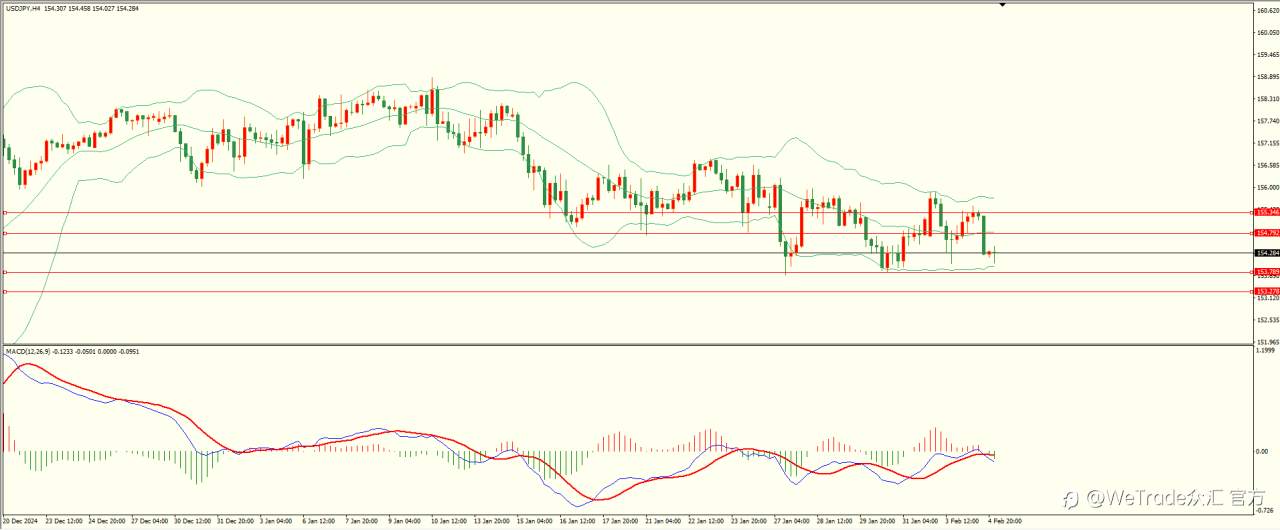This screenshot has height=530, width=1280.
Task: Click the 160.620 price axis label
Action: pos(1268,10)
